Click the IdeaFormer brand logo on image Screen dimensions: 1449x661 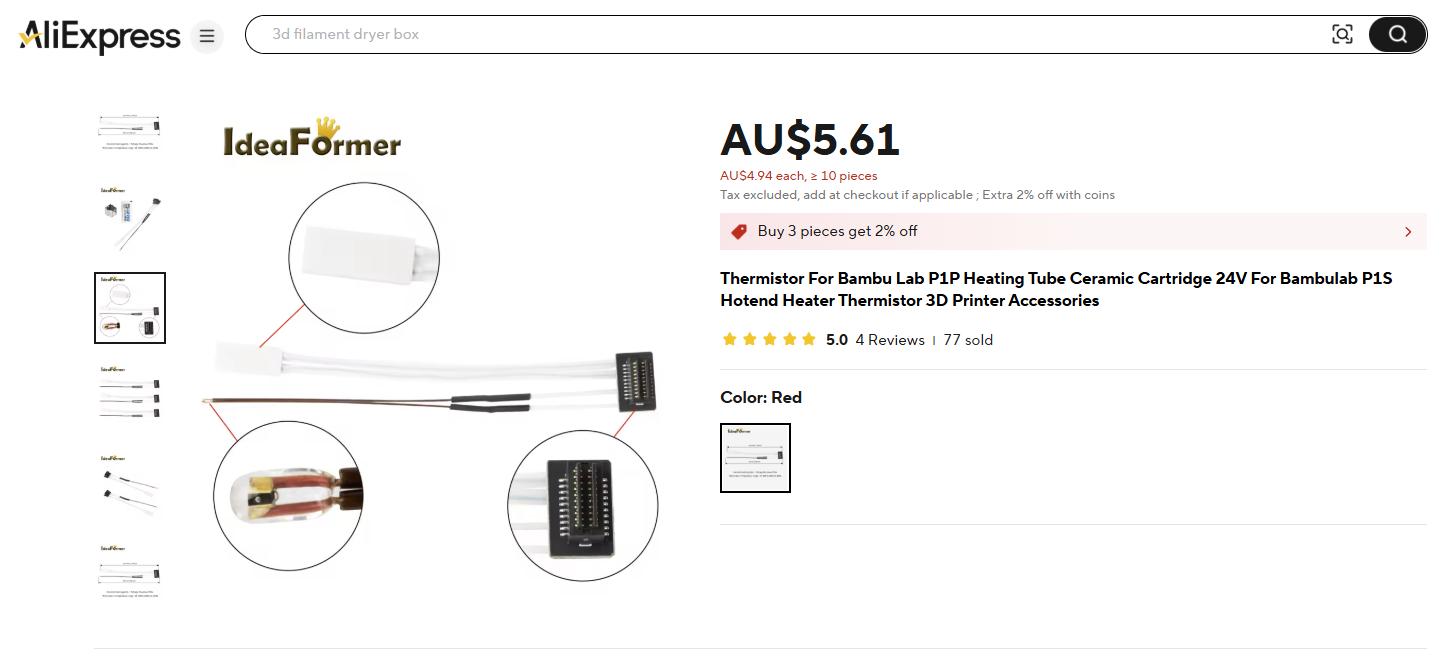pyautogui.click(x=311, y=139)
